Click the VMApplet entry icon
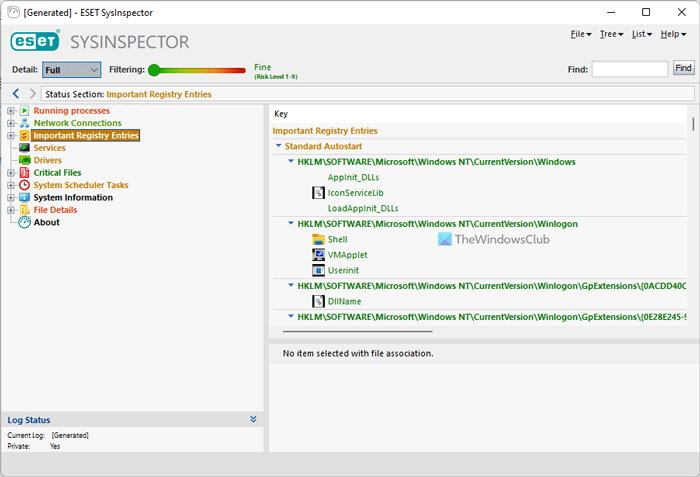The image size is (700, 477). point(318,255)
